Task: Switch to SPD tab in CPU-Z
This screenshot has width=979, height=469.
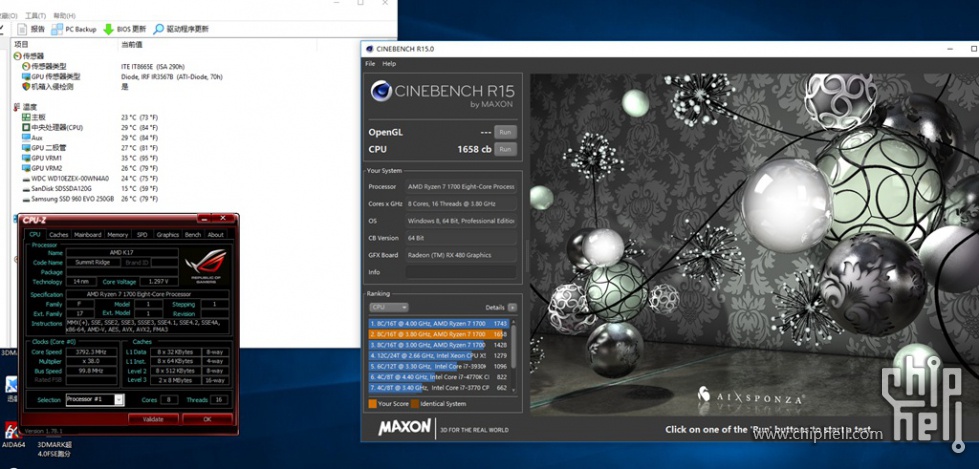Action: pos(142,235)
